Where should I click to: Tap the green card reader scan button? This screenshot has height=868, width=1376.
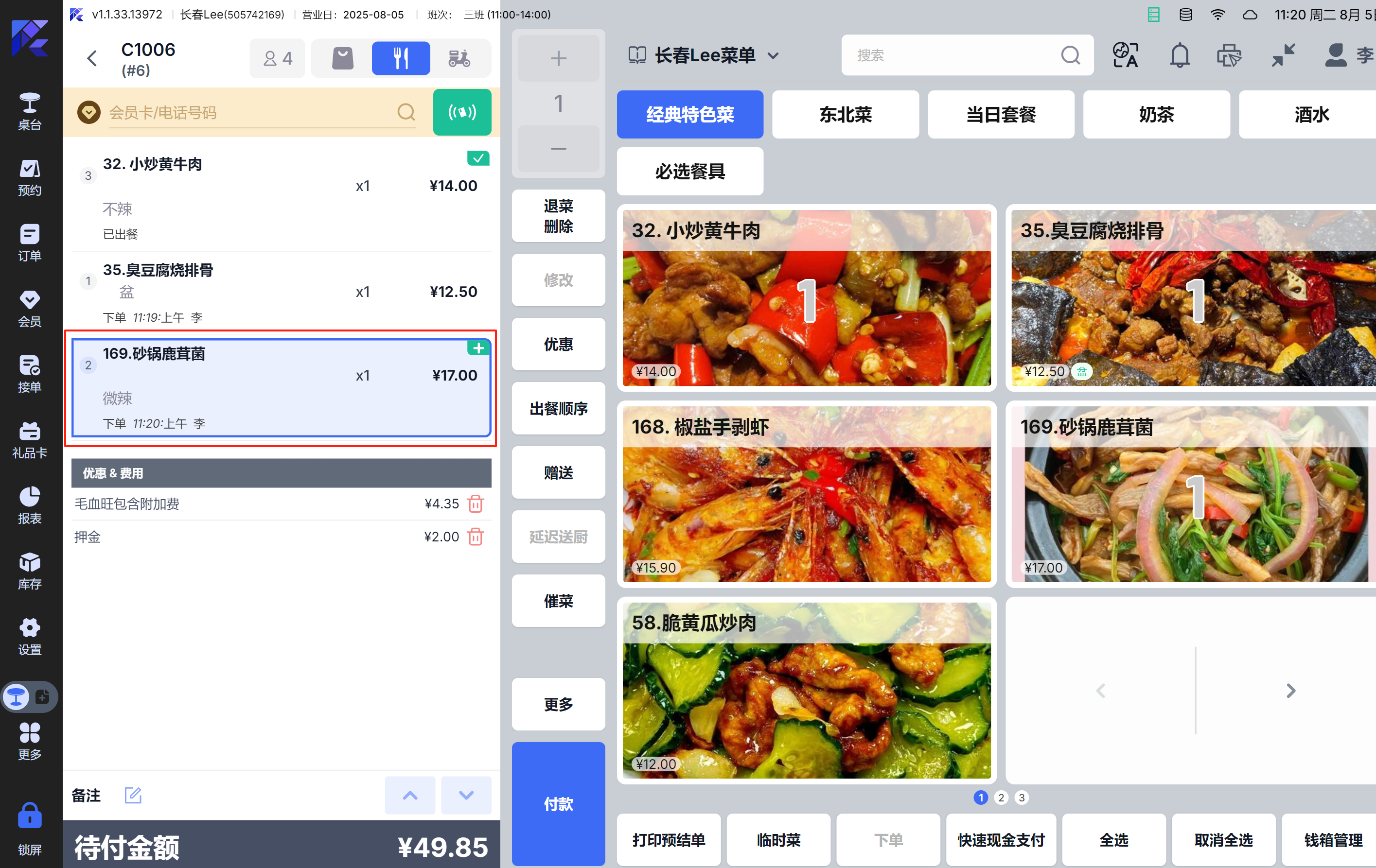pos(462,112)
